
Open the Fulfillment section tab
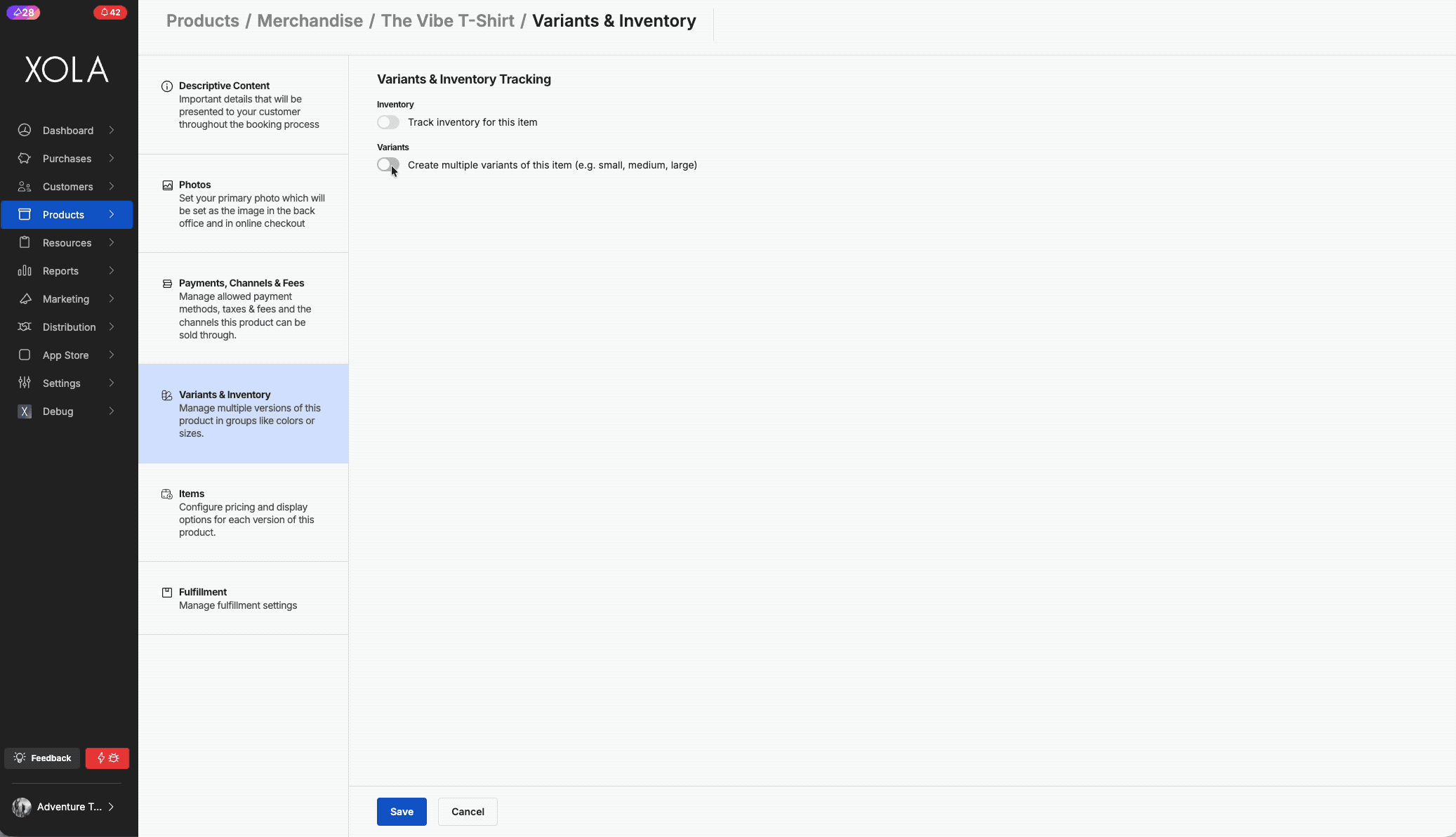tap(243, 598)
